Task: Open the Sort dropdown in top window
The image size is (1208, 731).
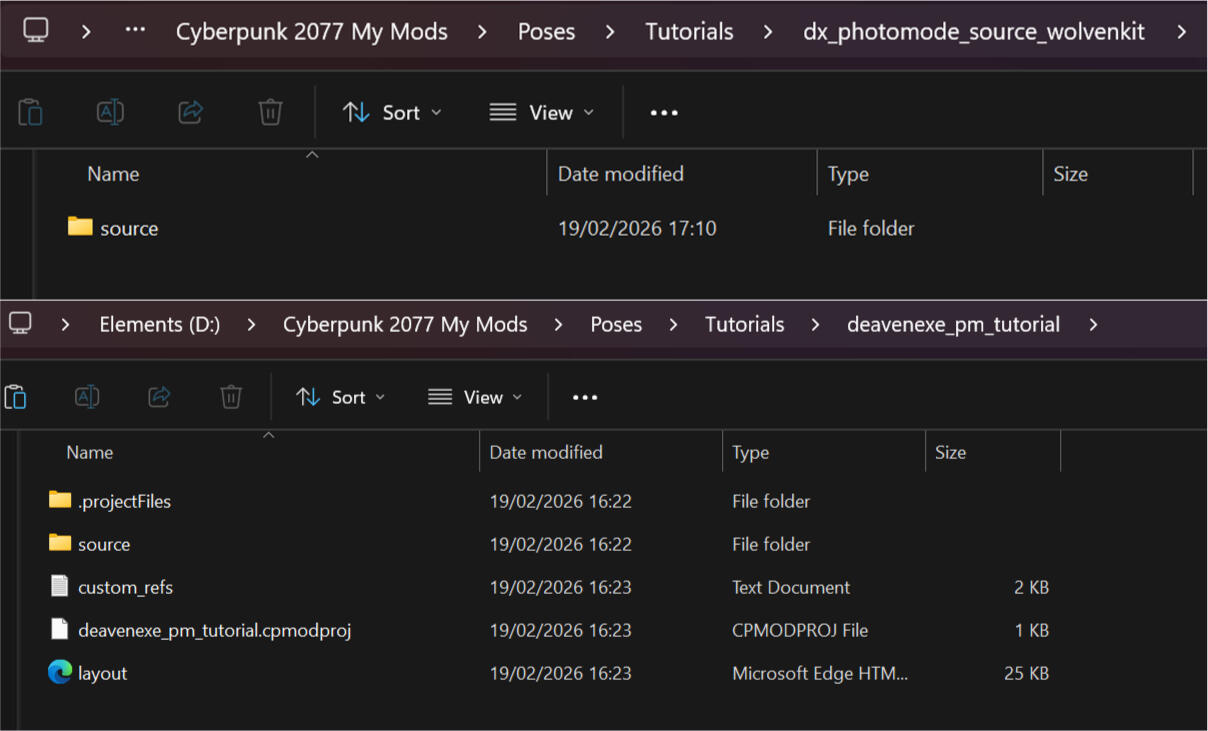Action: [392, 112]
